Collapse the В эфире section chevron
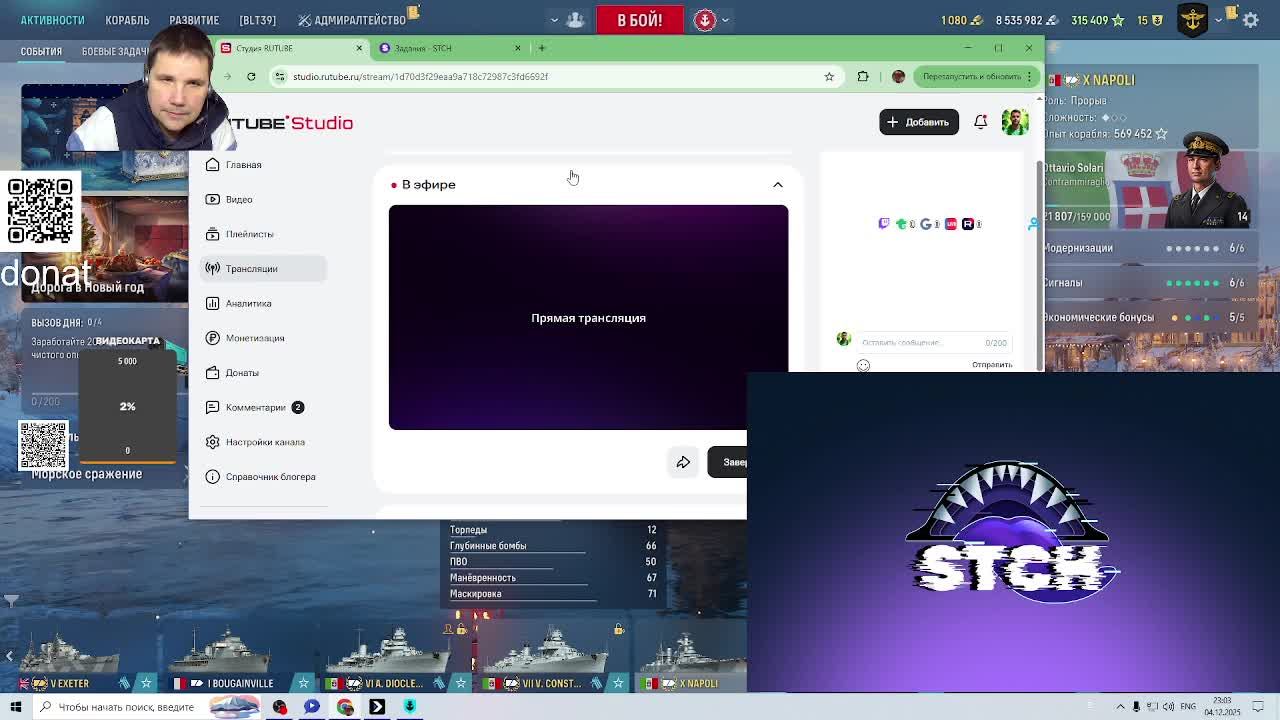This screenshot has height=720, width=1280. coord(778,185)
